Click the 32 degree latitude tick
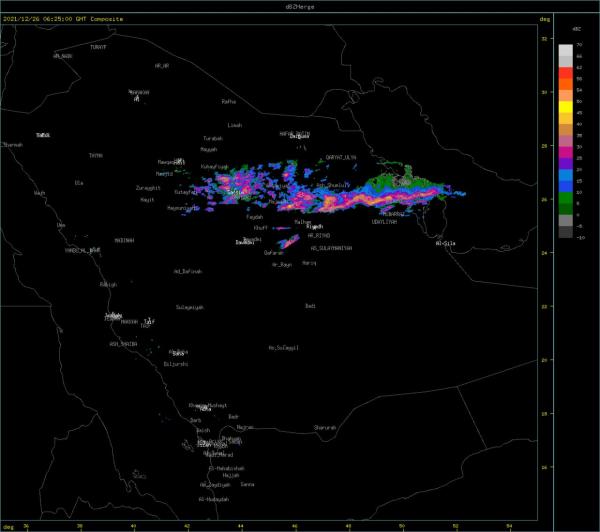The image size is (600, 532). (545, 39)
